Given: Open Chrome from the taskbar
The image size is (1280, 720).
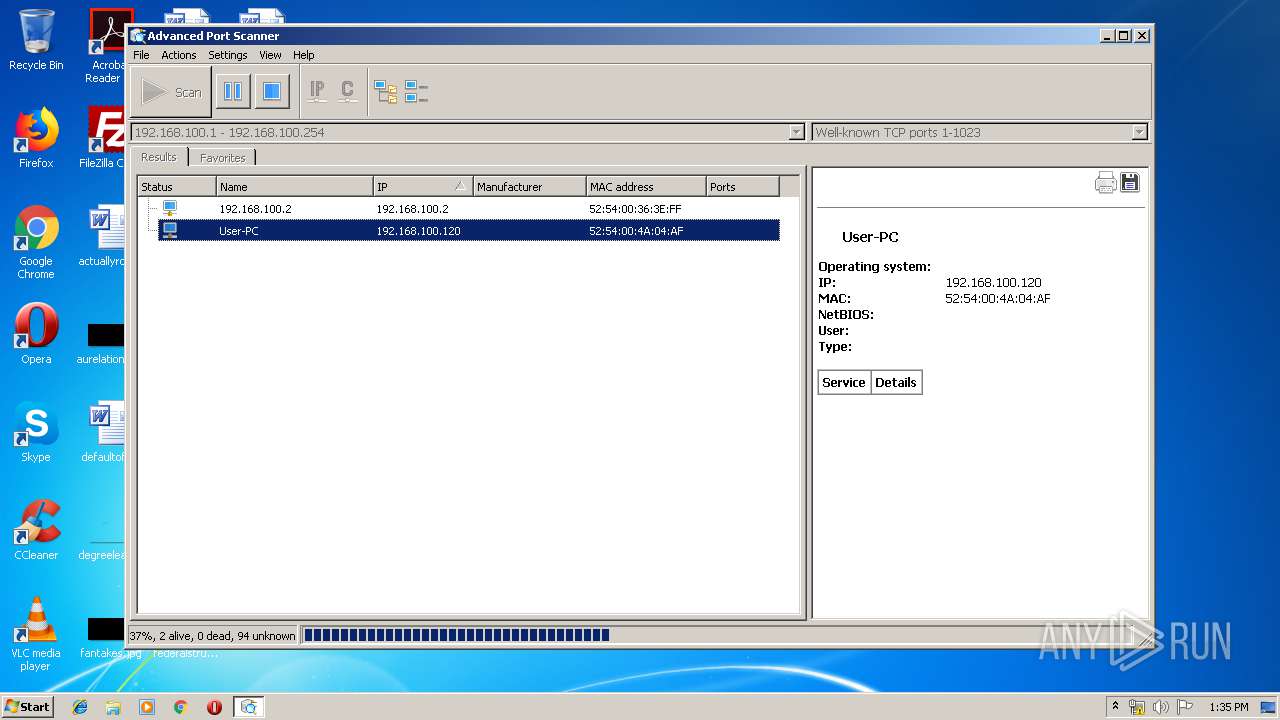Looking at the screenshot, I should click(180, 707).
